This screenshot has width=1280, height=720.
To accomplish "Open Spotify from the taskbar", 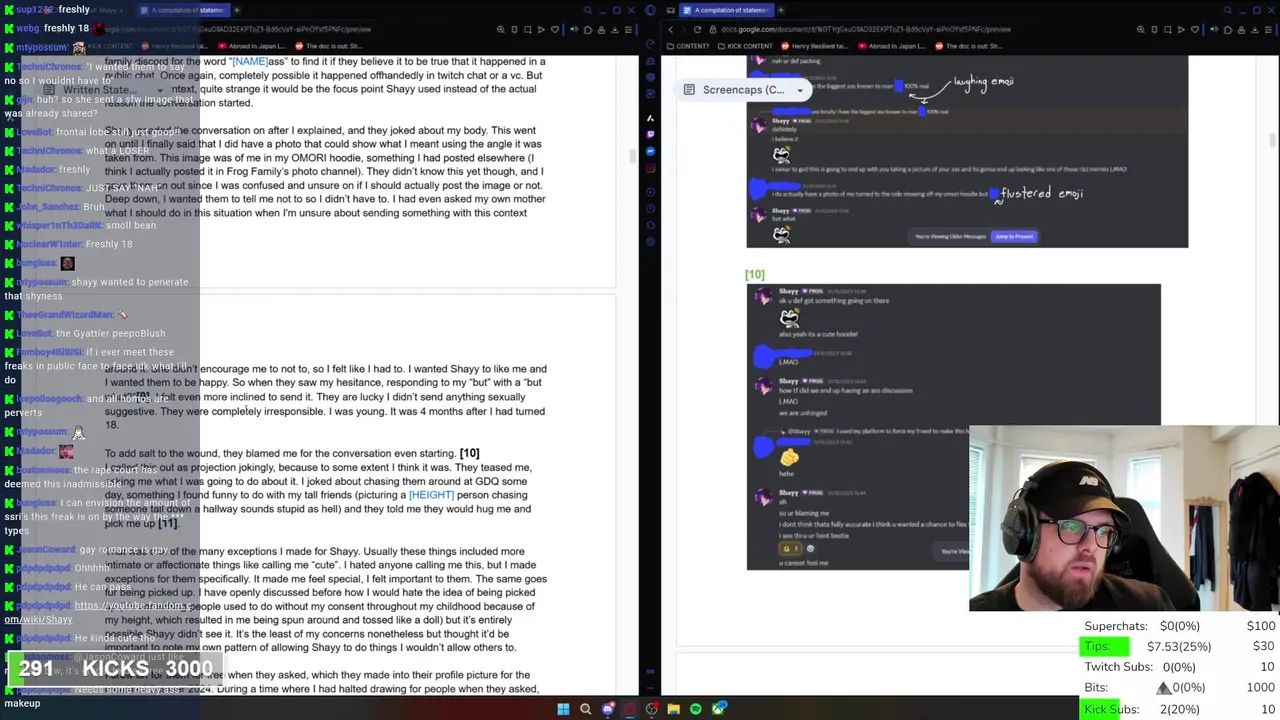I will (x=696, y=709).
